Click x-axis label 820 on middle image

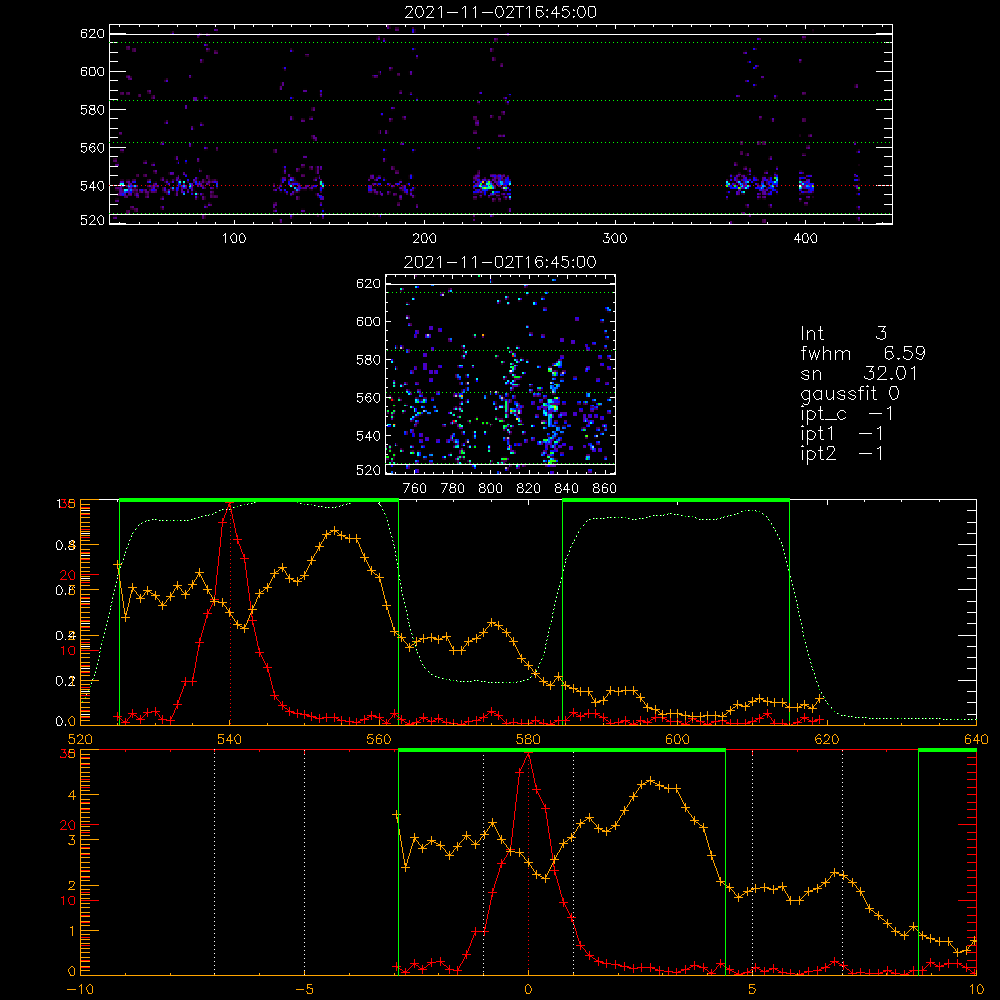(529, 489)
